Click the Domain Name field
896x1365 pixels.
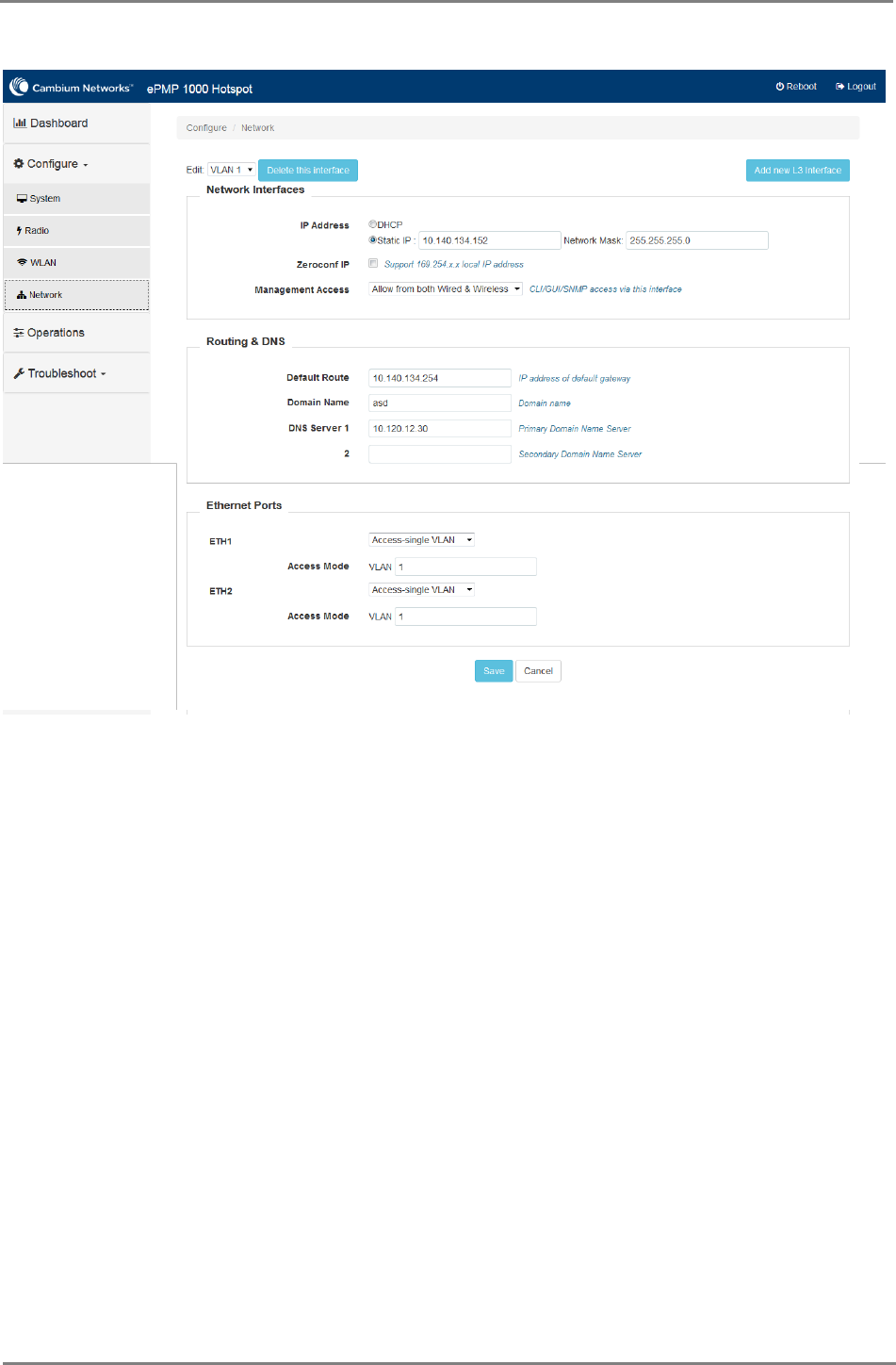(440, 403)
